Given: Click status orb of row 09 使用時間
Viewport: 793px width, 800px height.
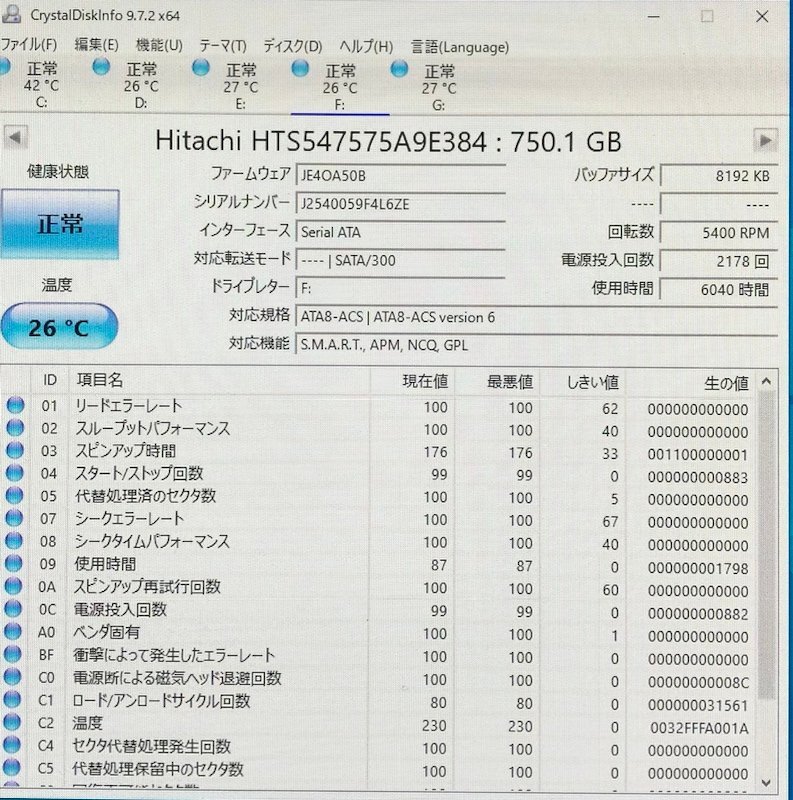Looking at the screenshot, I should coord(13,563).
